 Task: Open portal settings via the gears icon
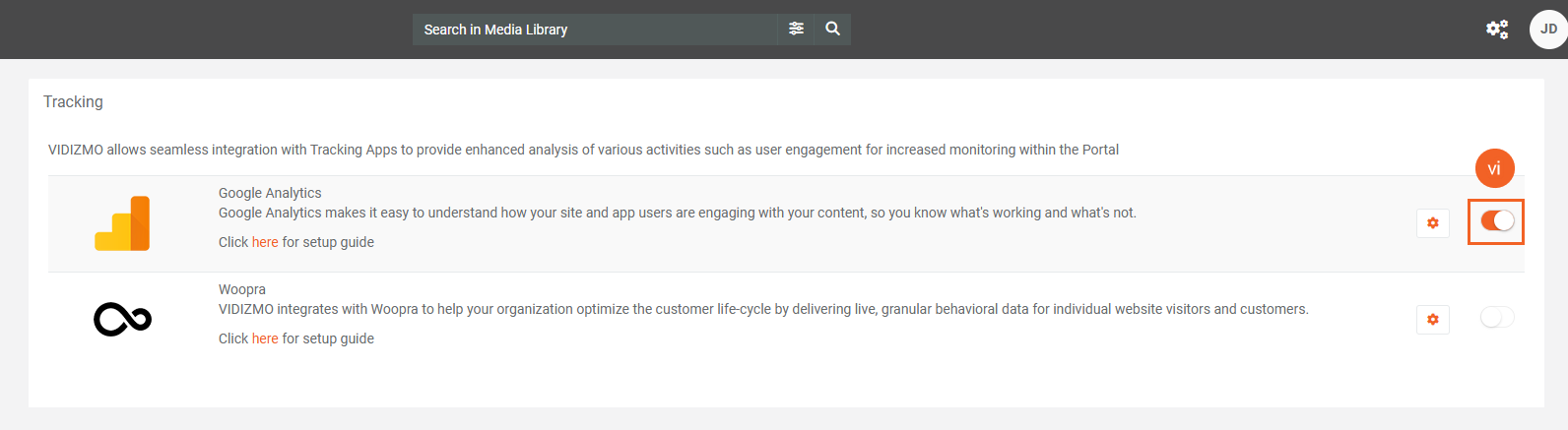(x=1497, y=30)
